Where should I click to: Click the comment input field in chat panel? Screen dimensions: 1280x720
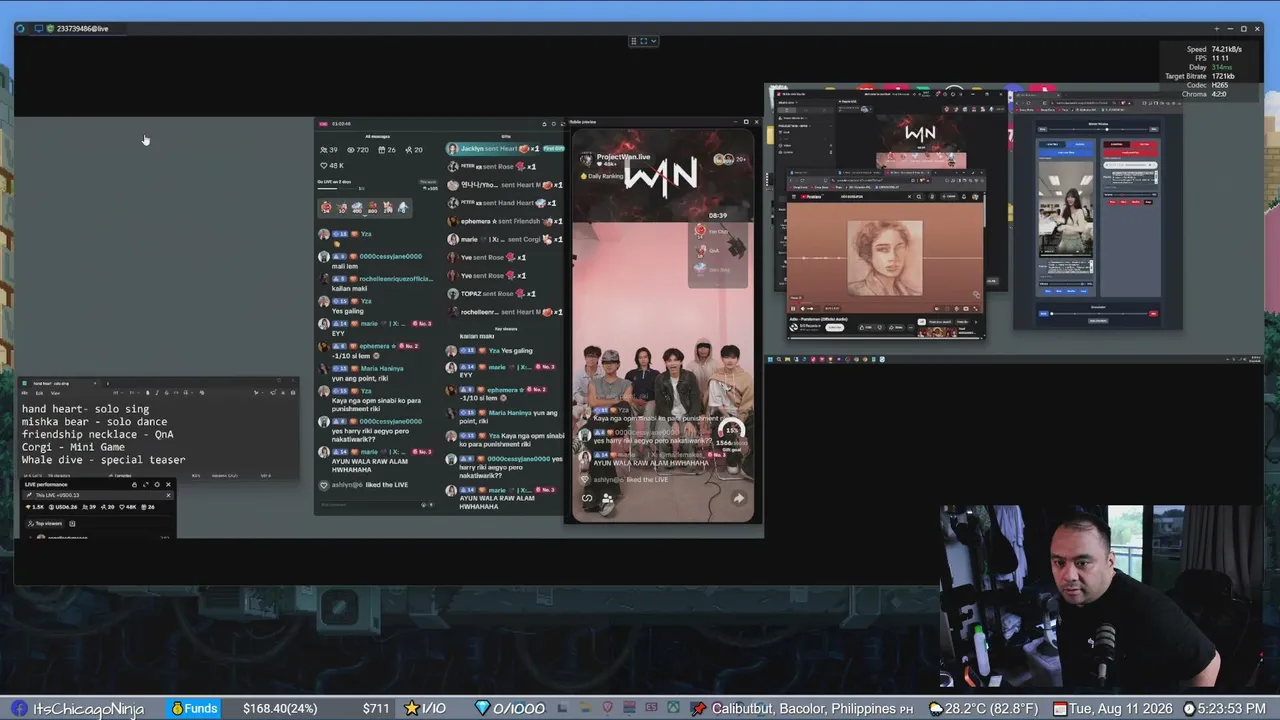click(x=375, y=504)
